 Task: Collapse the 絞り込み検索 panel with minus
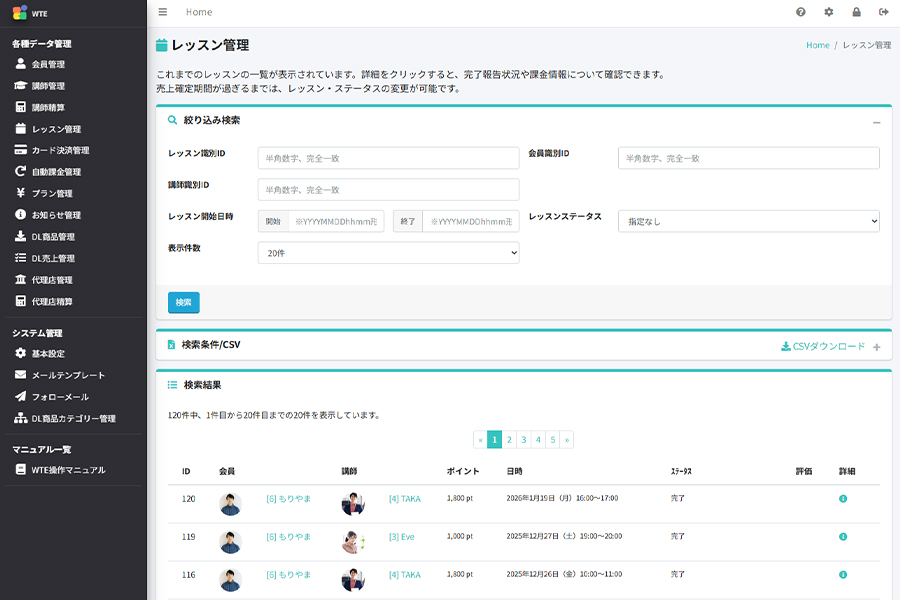point(876,122)
